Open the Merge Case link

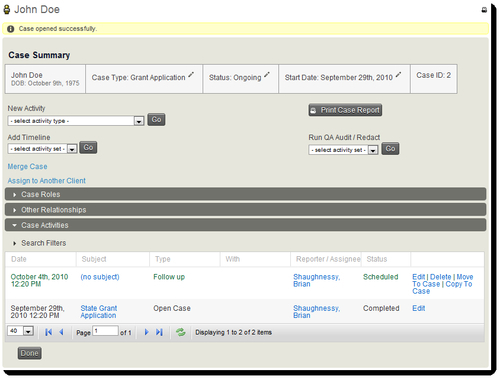pos(27,166)
